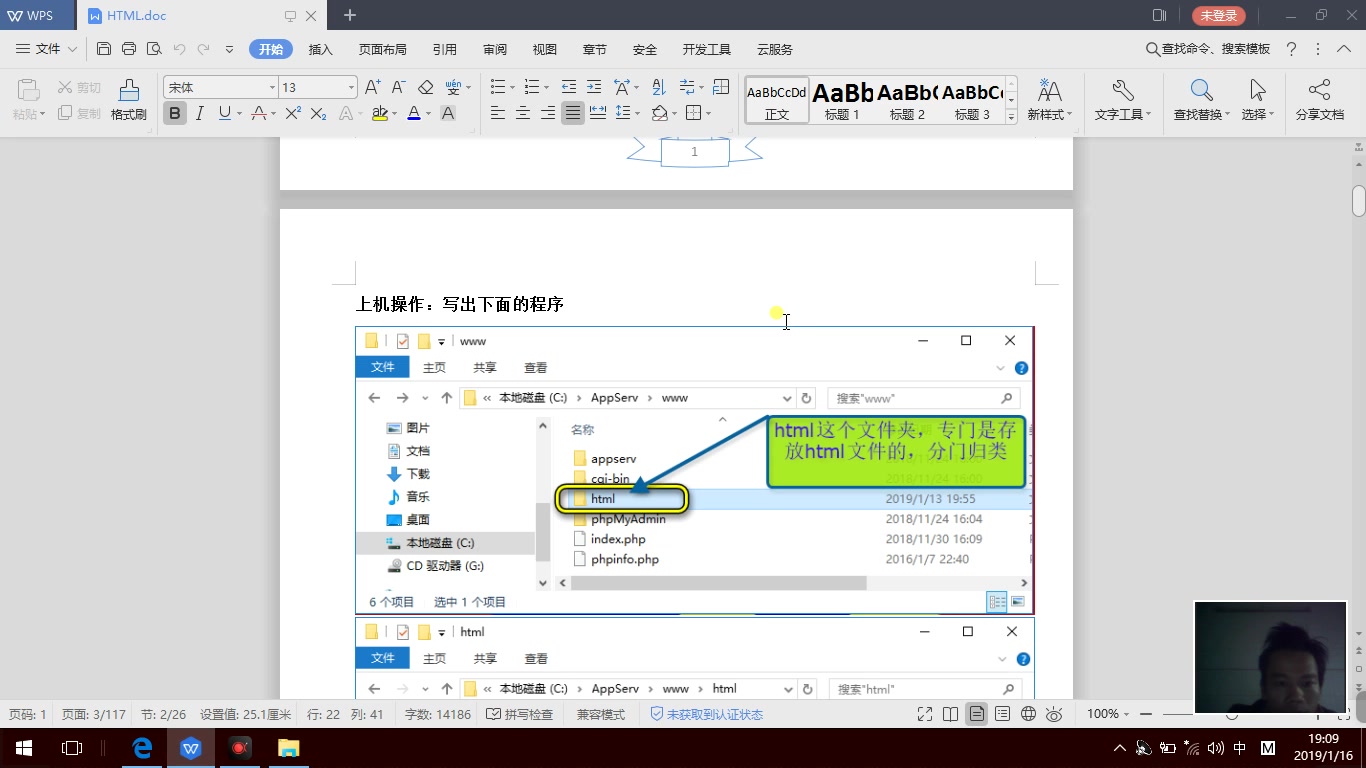The image size is (1366, 768).
Task: Switch to the WPS home tab
Action: (38, 15)
